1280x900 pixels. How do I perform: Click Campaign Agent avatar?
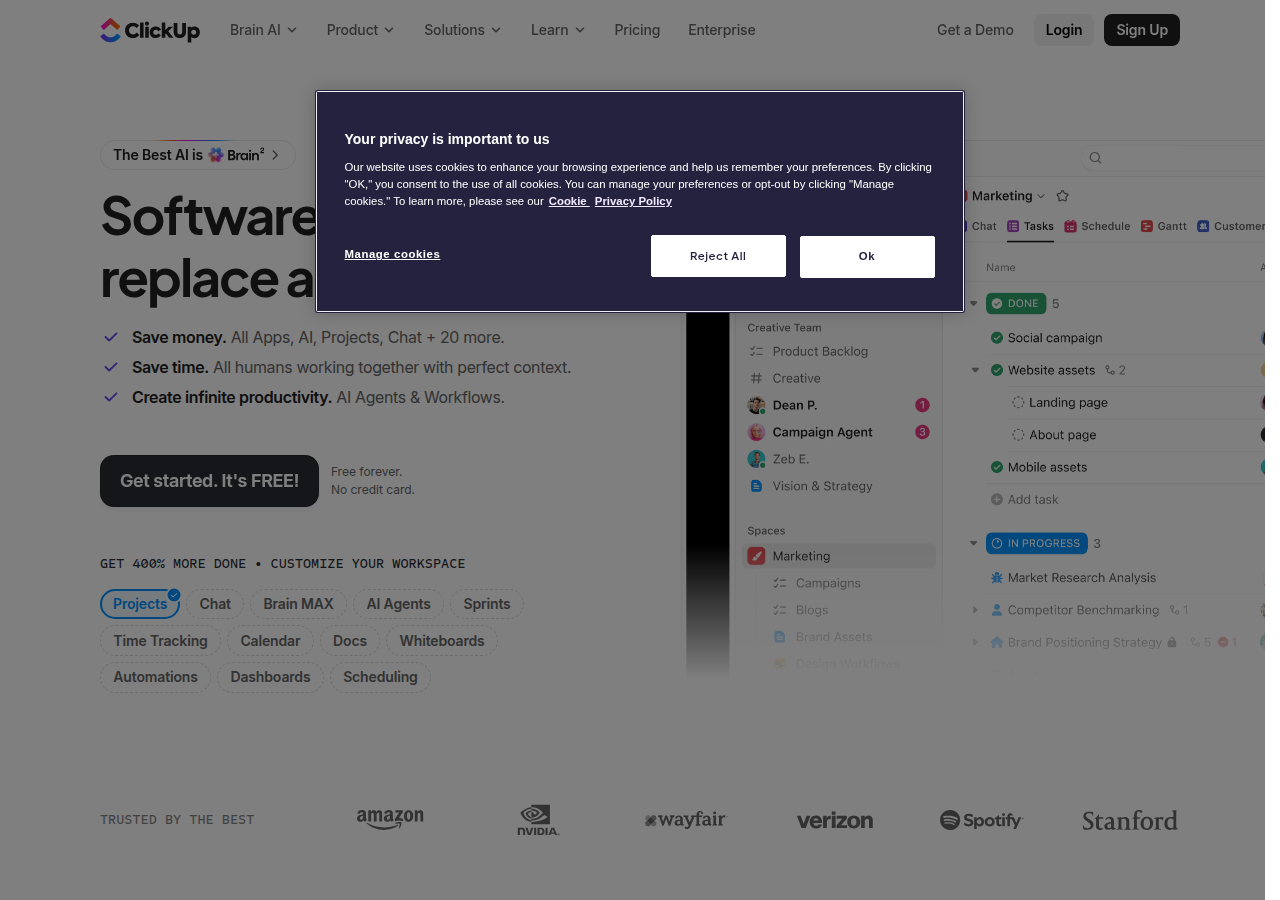pyautogui.click(x=756, y=432)
